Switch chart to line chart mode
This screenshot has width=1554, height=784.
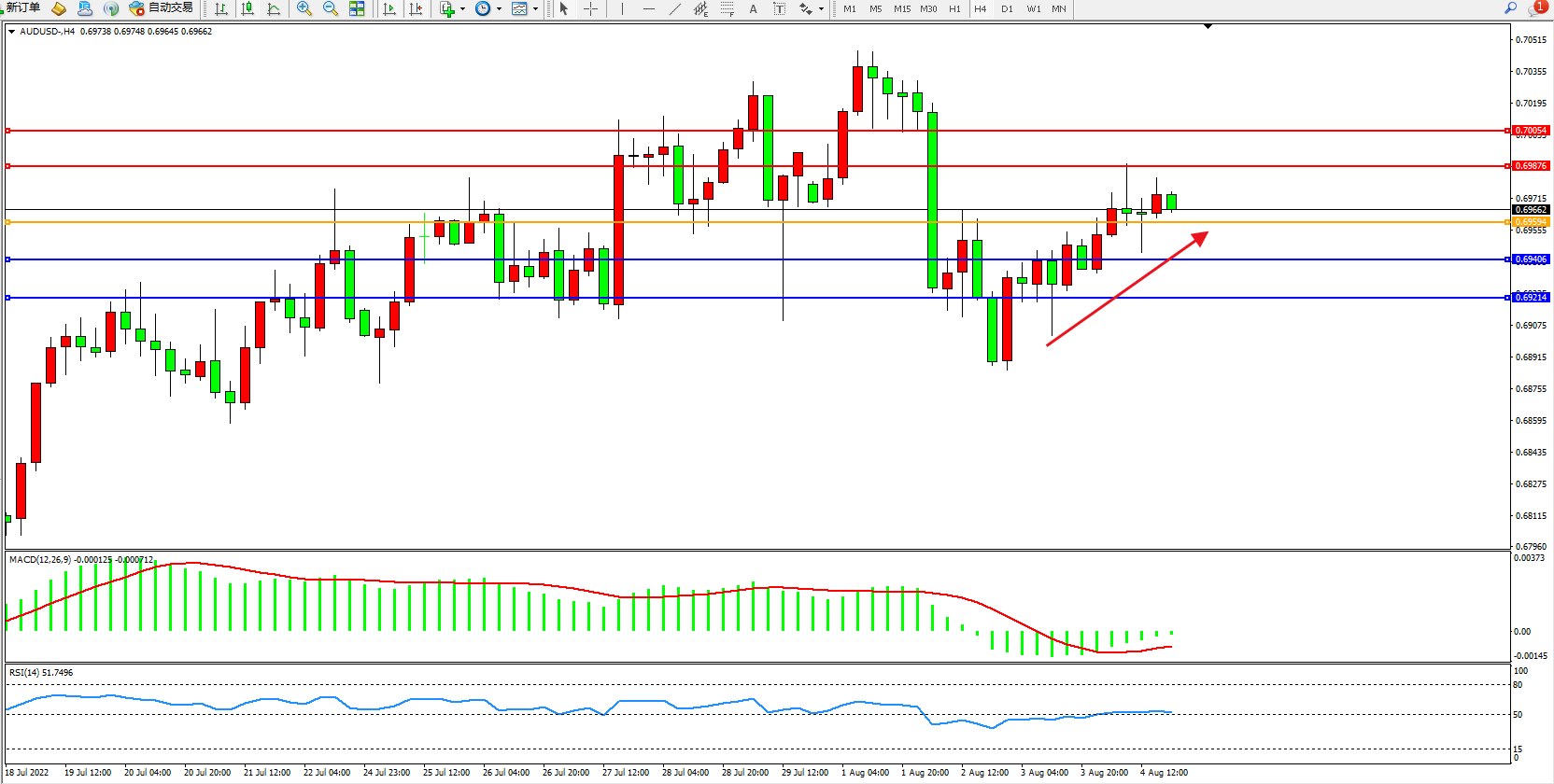coord(274,8)
